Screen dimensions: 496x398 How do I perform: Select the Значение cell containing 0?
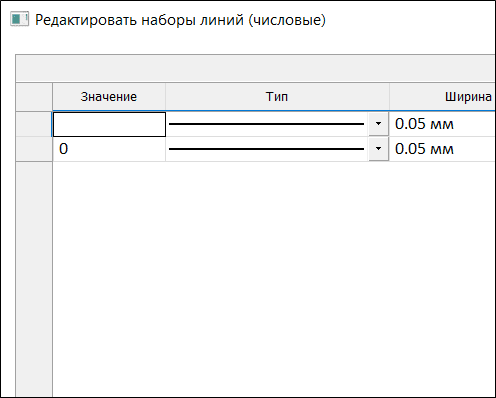[109, 149]
